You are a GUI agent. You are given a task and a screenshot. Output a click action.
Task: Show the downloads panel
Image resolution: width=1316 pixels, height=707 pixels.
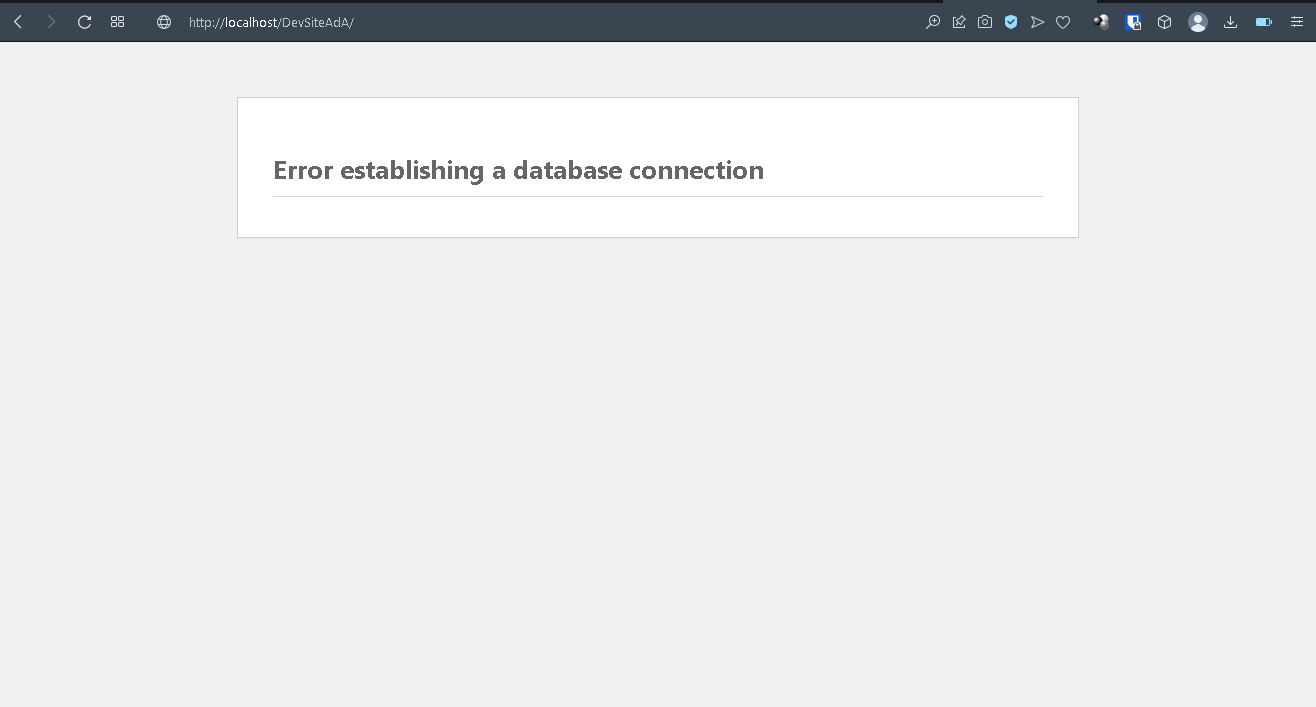tap(1231, 22)
